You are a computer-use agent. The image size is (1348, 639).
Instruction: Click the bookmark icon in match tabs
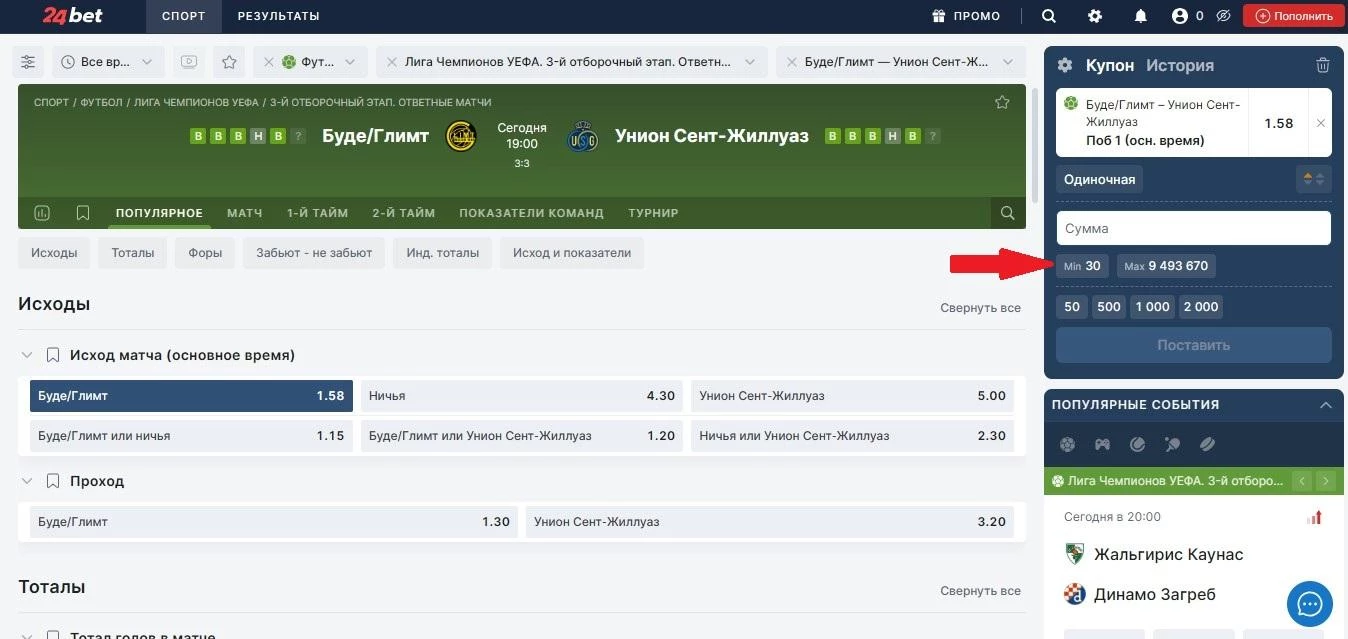[83, 213]
